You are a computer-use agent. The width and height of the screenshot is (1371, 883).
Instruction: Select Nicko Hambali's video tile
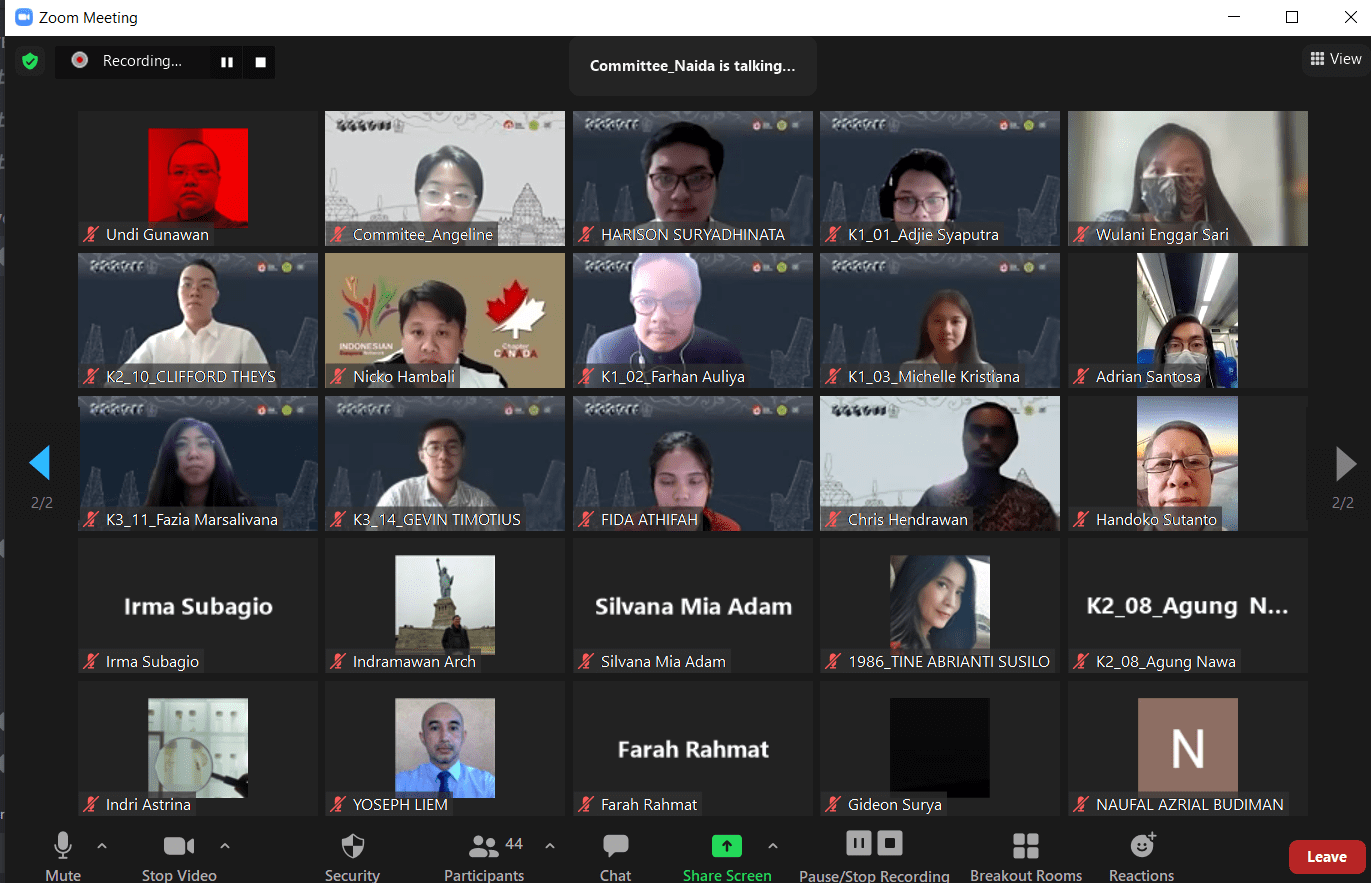pyautogui.click(x=445, y=320)
